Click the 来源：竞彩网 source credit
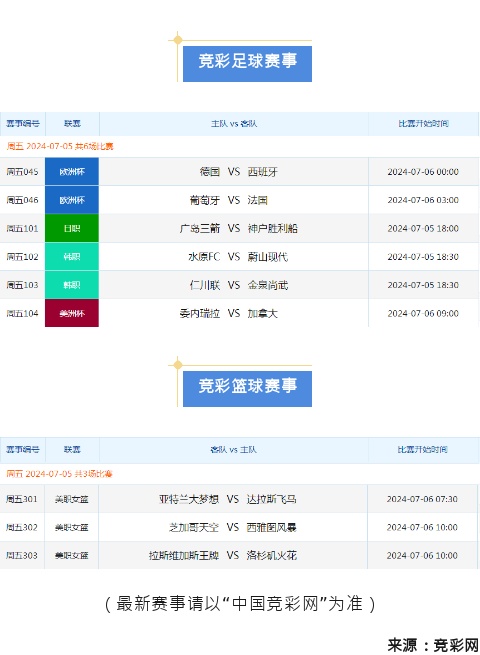This screenshot has width=480, height=655. 433,645
